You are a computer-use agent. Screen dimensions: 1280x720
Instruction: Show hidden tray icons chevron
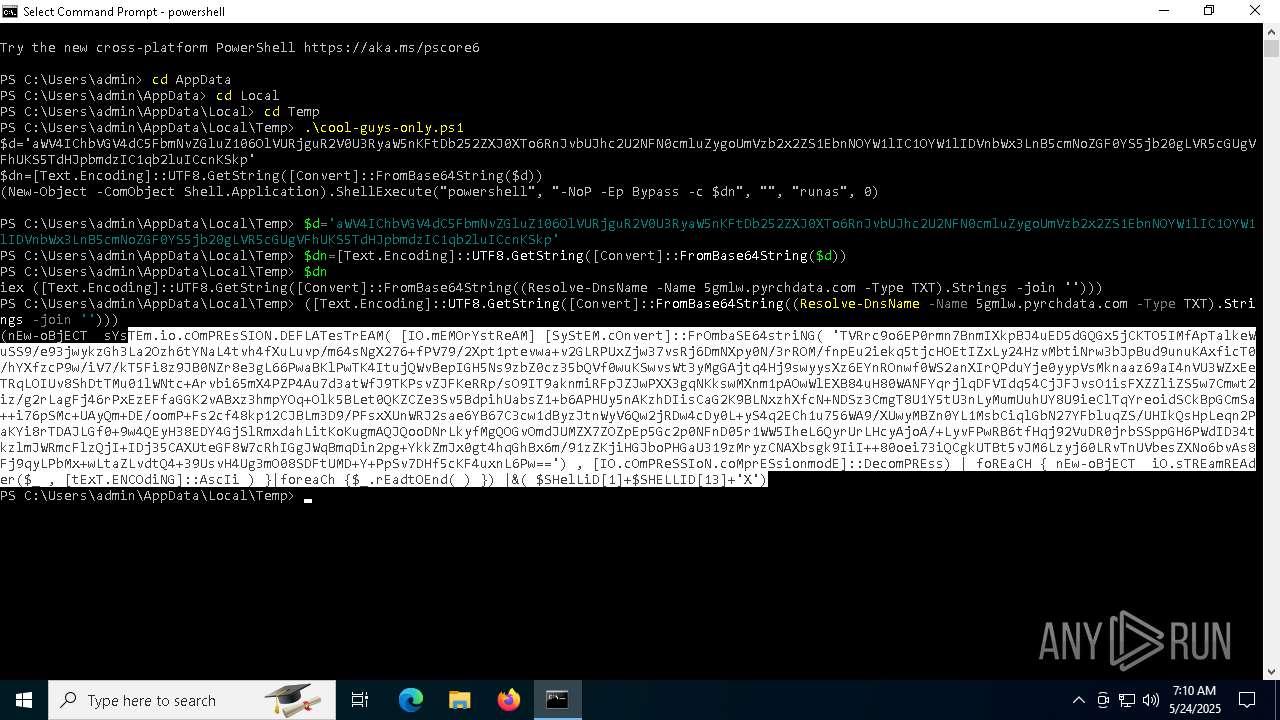[x=1078, y=700]
